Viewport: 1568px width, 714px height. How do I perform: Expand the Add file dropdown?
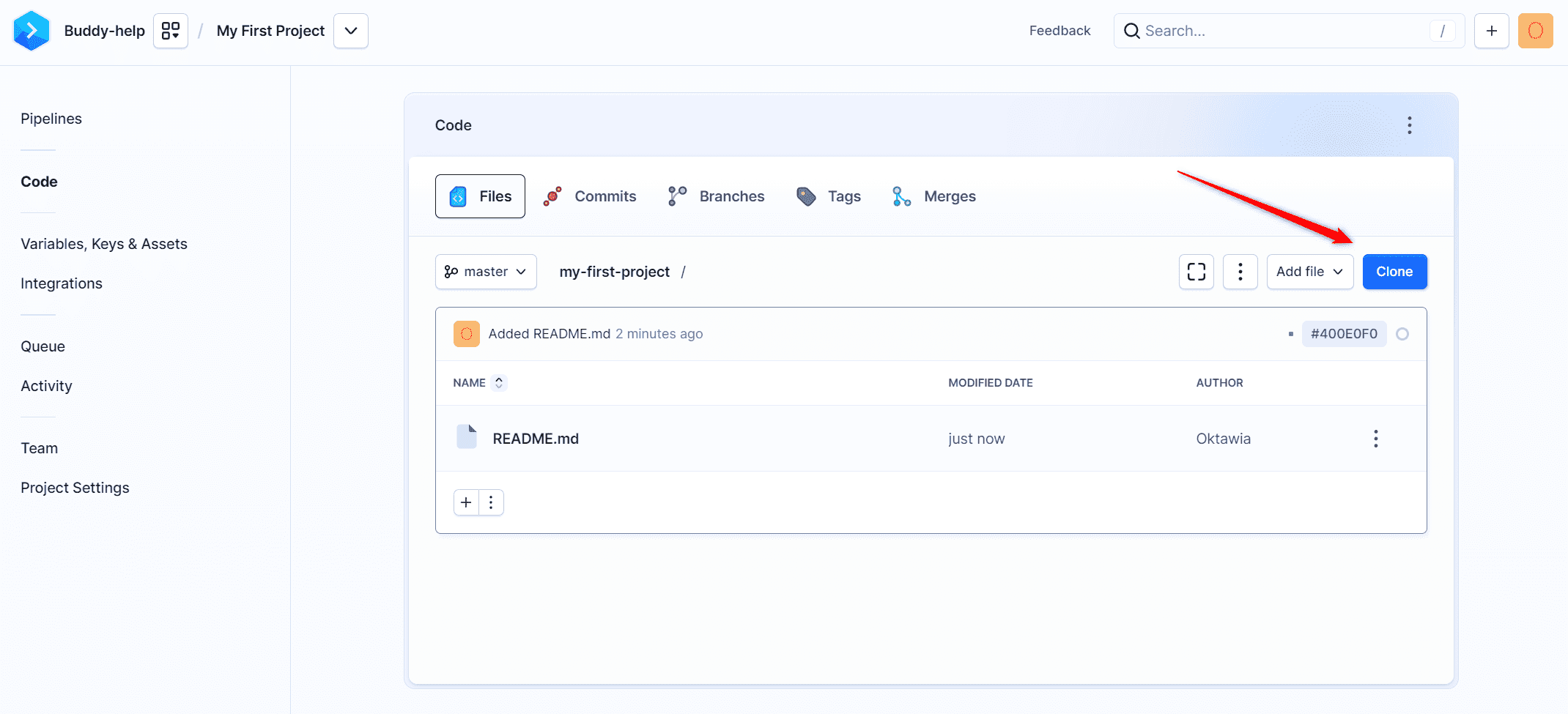(x=1310, y=272)
